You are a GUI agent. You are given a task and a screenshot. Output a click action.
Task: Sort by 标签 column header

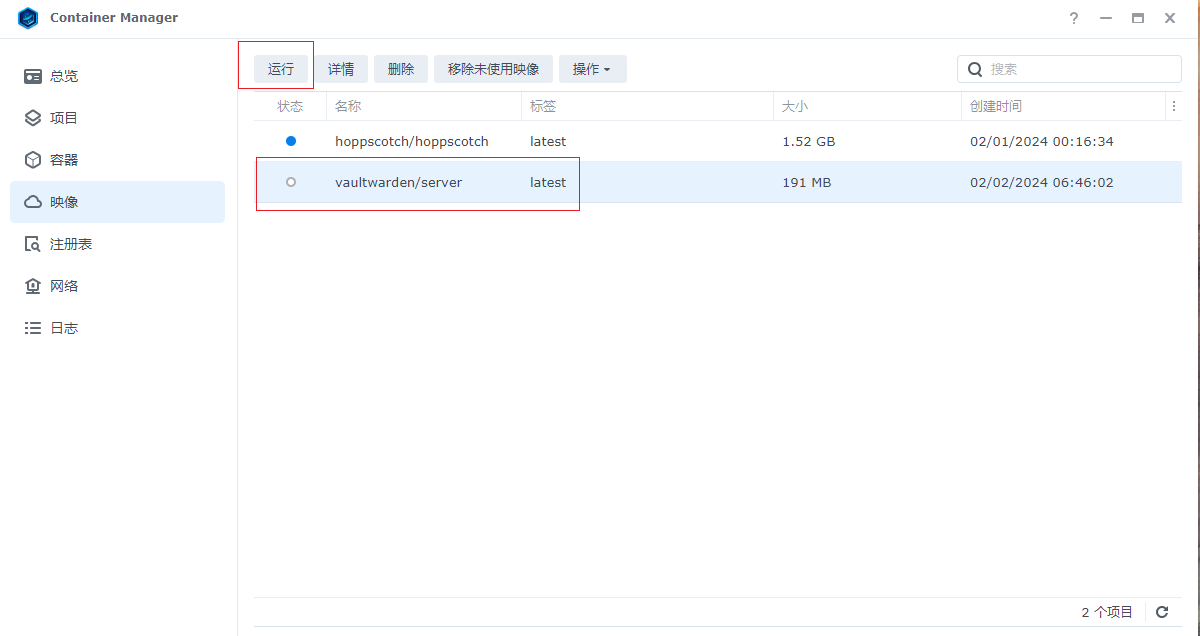coord(647,106)
